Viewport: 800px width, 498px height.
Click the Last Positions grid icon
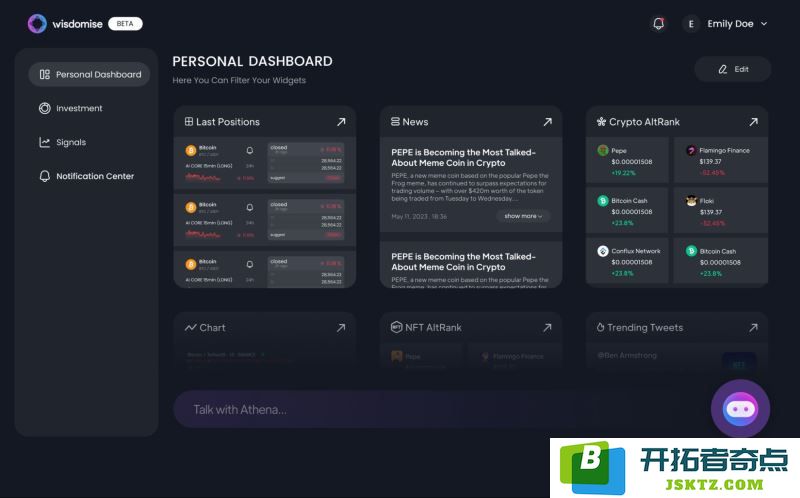(x=189, y=121)
